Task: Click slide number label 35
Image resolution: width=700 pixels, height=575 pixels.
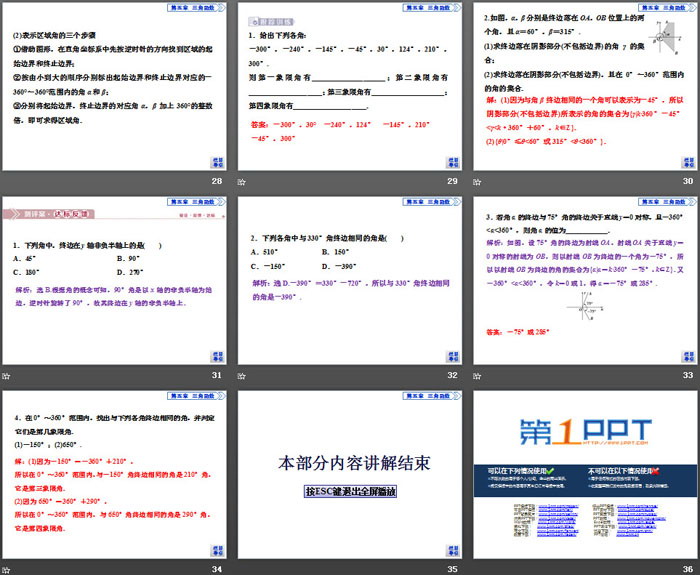Action: click(x=453, y=569)
